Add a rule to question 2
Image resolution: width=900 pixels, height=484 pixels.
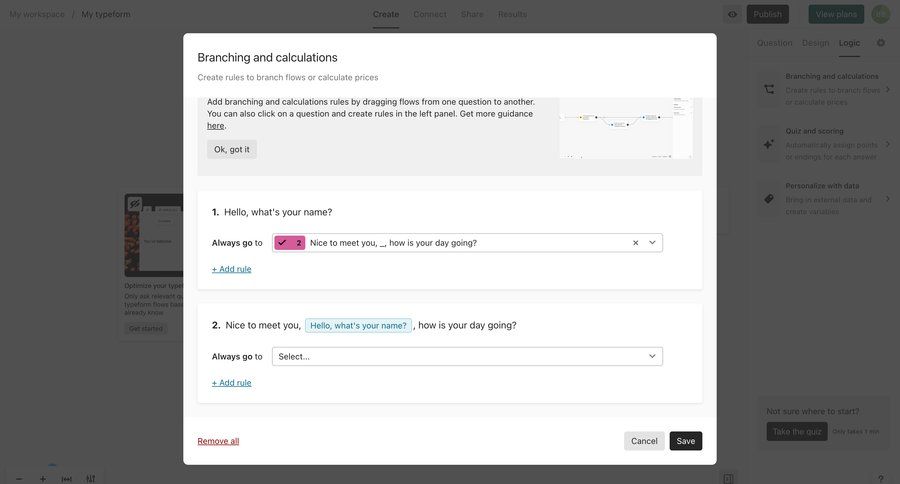pos(231,382)
